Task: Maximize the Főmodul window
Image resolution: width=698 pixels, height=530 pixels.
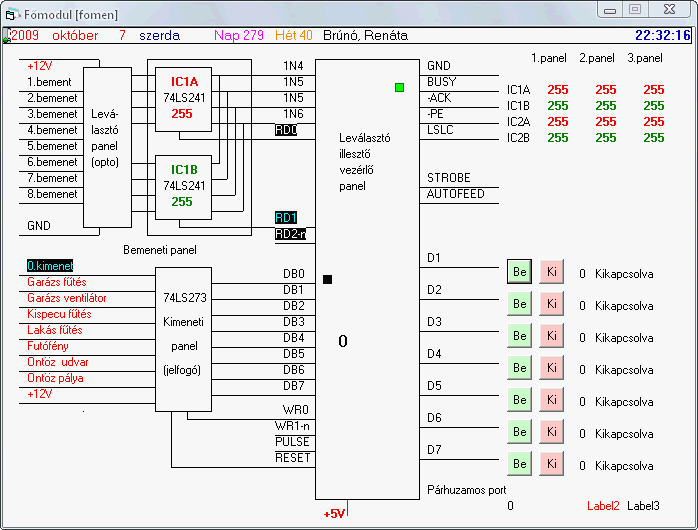Action: click(x=635, y=9)
